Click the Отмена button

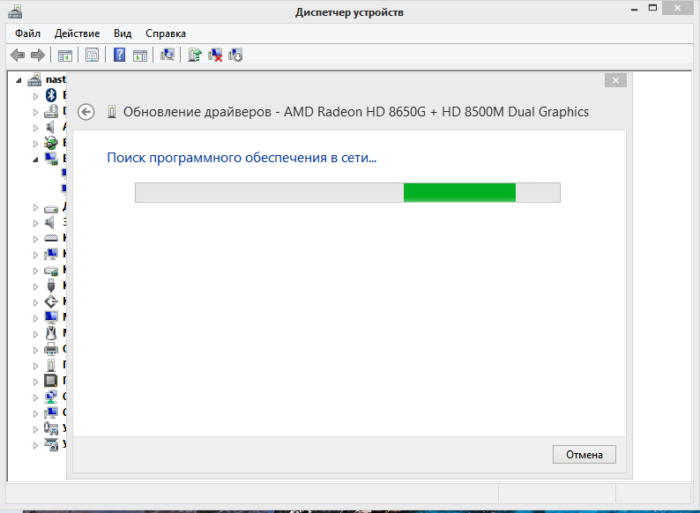pos(584,455)
